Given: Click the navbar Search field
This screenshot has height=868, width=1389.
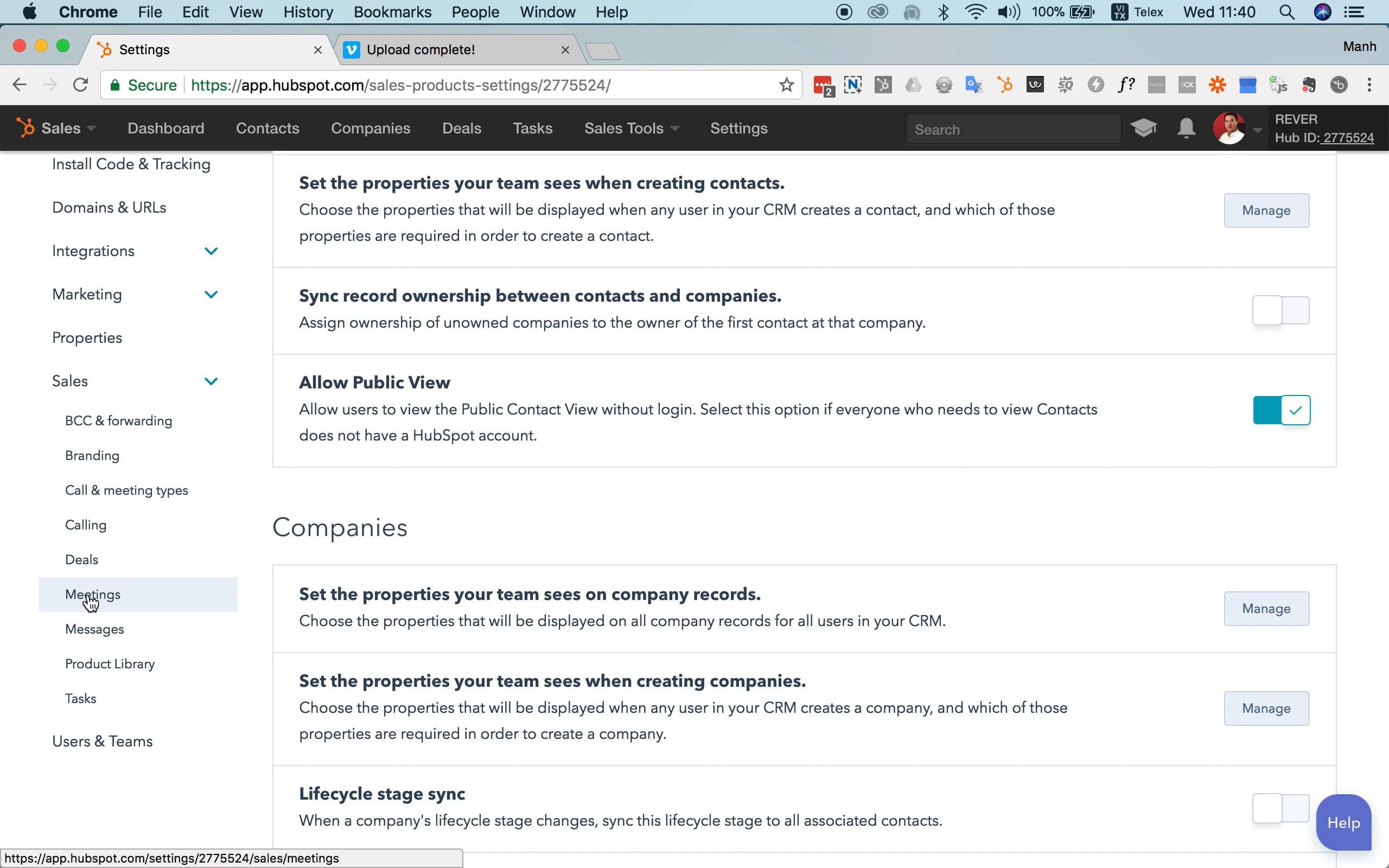Looking at the screenshot, I should coord(1012,129).
